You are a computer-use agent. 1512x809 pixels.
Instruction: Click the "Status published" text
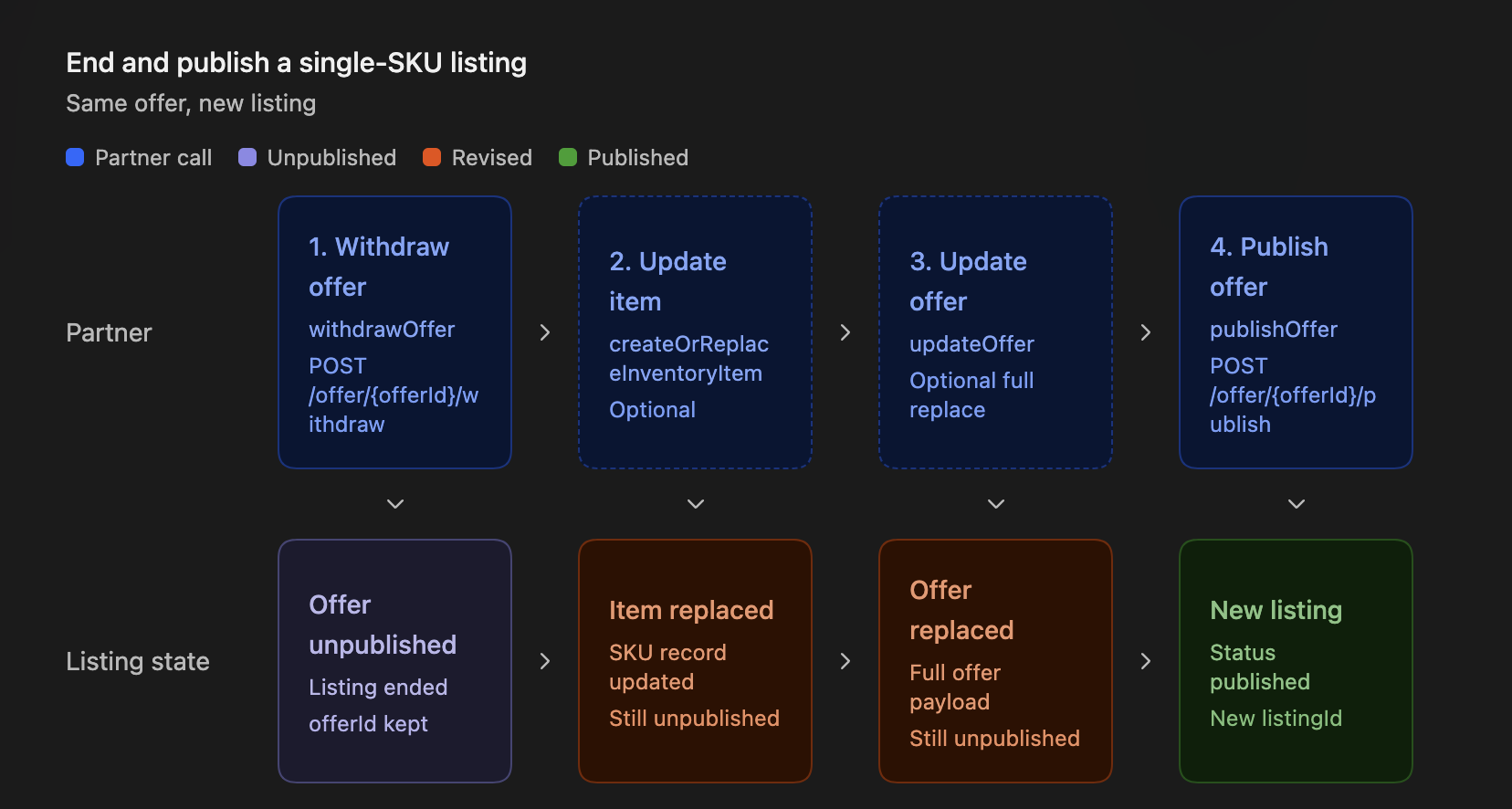[x=1260, y=667]
